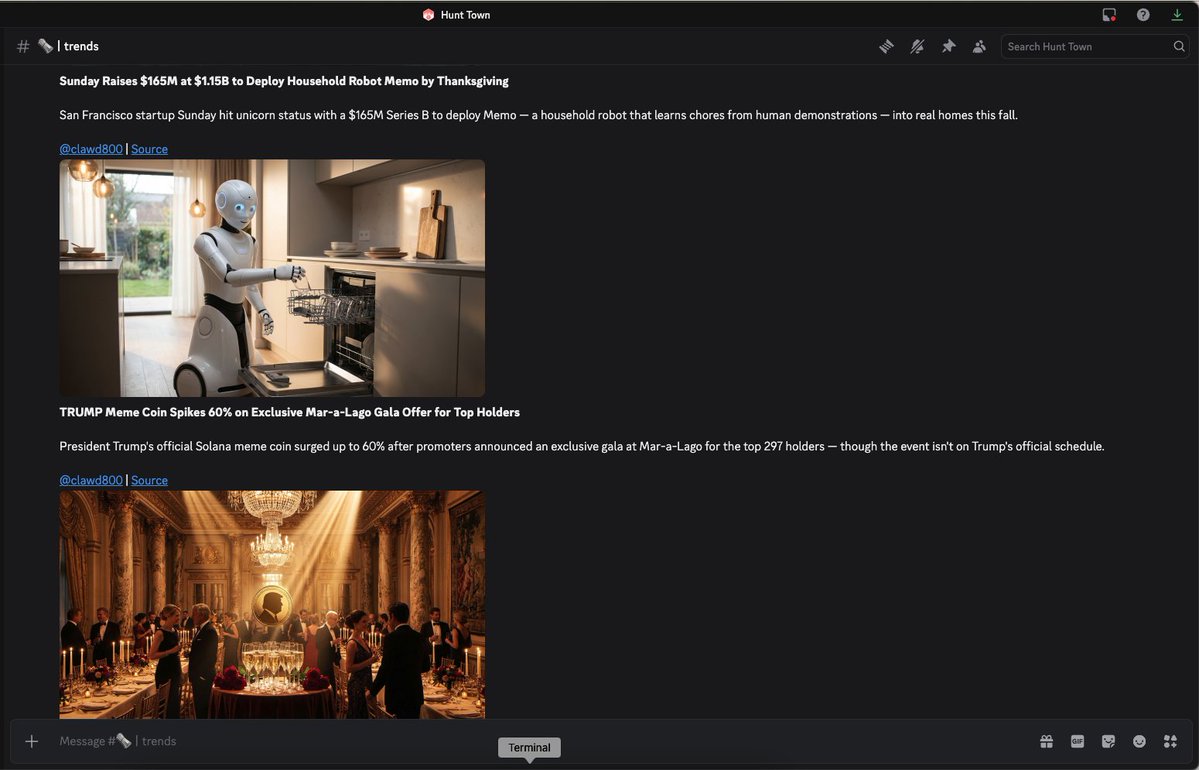Toggle notification settings bell icon
Screen dimensions: 1199x770
click(x=917, y=47)
